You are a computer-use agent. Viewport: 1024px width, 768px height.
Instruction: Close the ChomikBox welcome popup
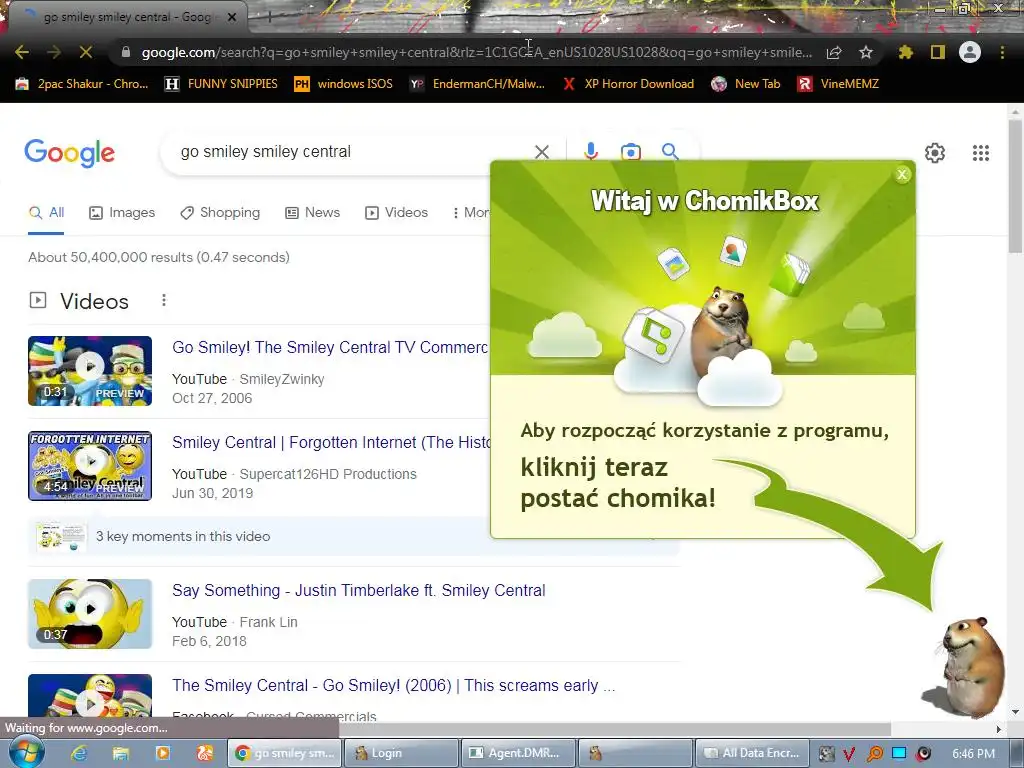click(902, 174)
